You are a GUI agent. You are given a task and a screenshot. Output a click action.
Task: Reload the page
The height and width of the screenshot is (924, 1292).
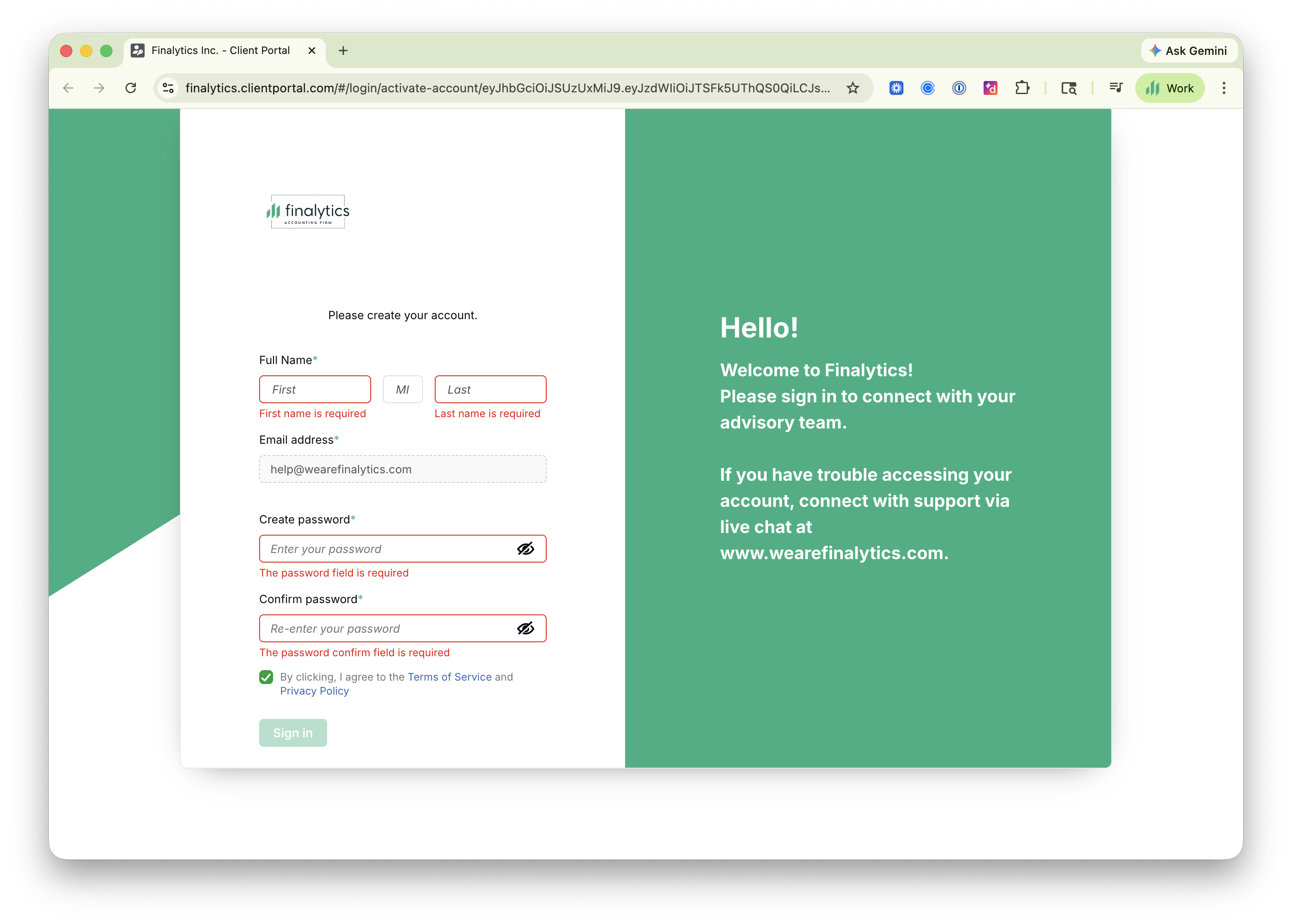click(x=131, y=88)
